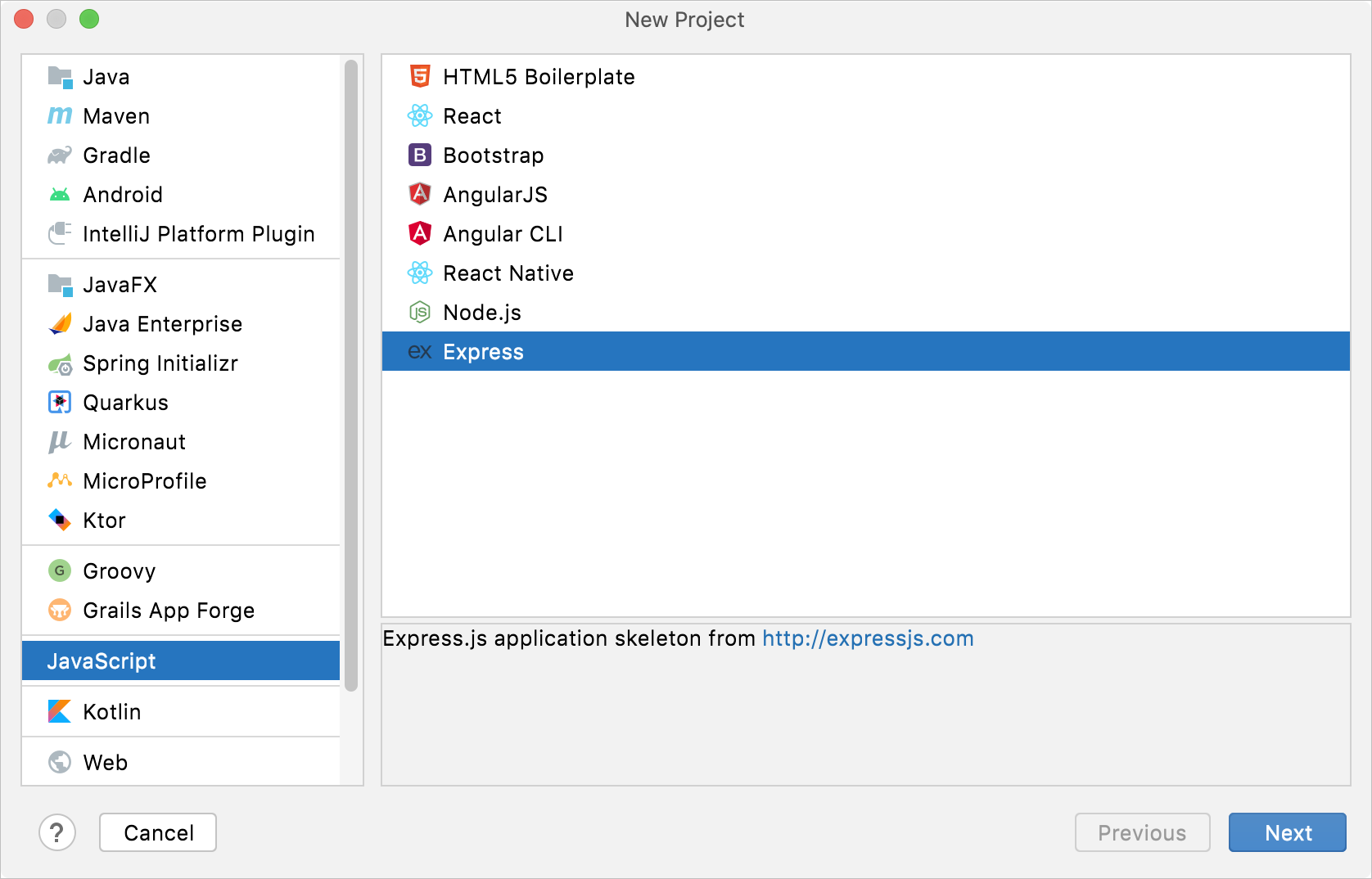Screen dimensions: 1372x879
Task: Select Micronaut in the list
Action: click(x=181, y=442)
